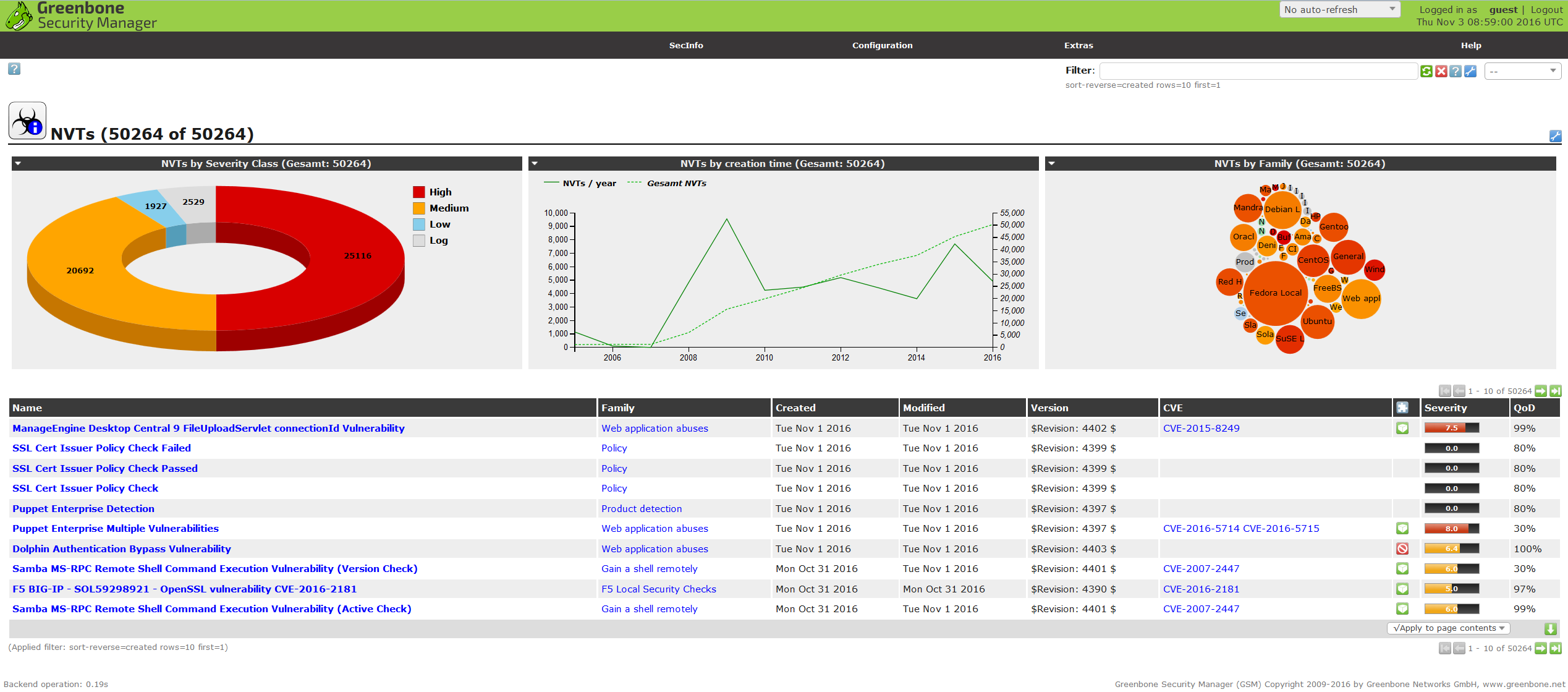Open the Help menu
Viewport: 1568px width, 692px height.
(x=1471, y=45)
